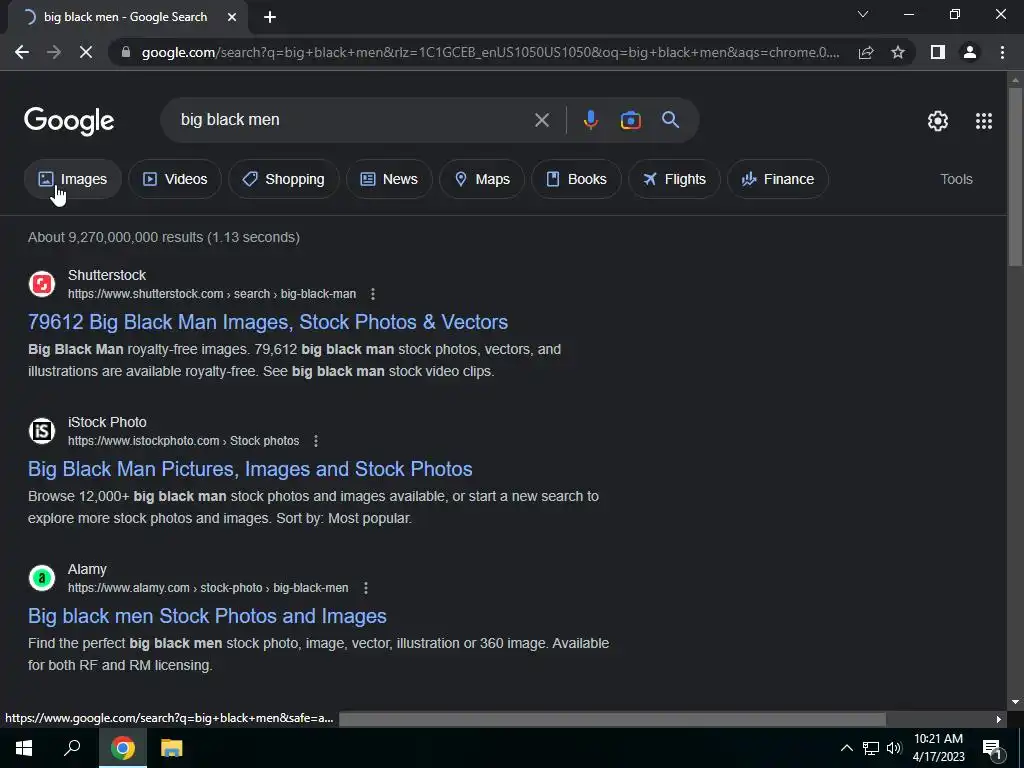Click the Alamy favicon
The width and height of the screenshot is (1024, 768).
42,578
